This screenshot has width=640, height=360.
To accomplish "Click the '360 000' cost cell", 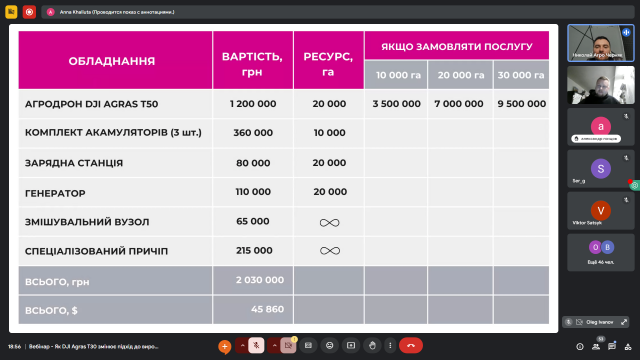I will (x=253, y=133).
